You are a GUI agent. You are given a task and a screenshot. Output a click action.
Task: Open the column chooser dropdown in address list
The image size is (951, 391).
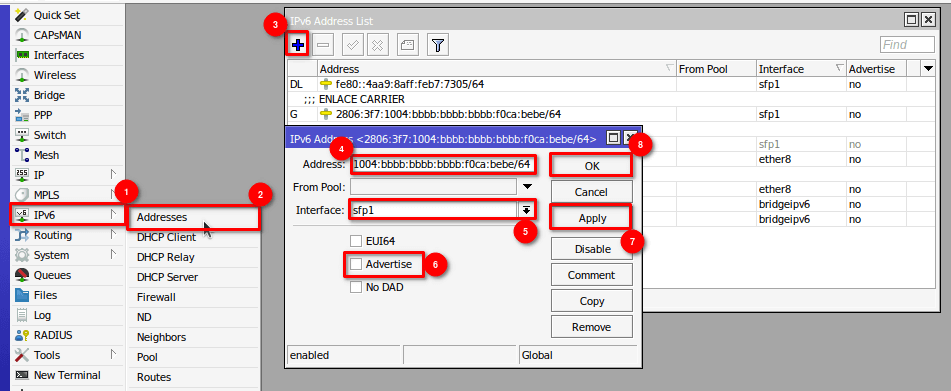[x=929, y=69]
